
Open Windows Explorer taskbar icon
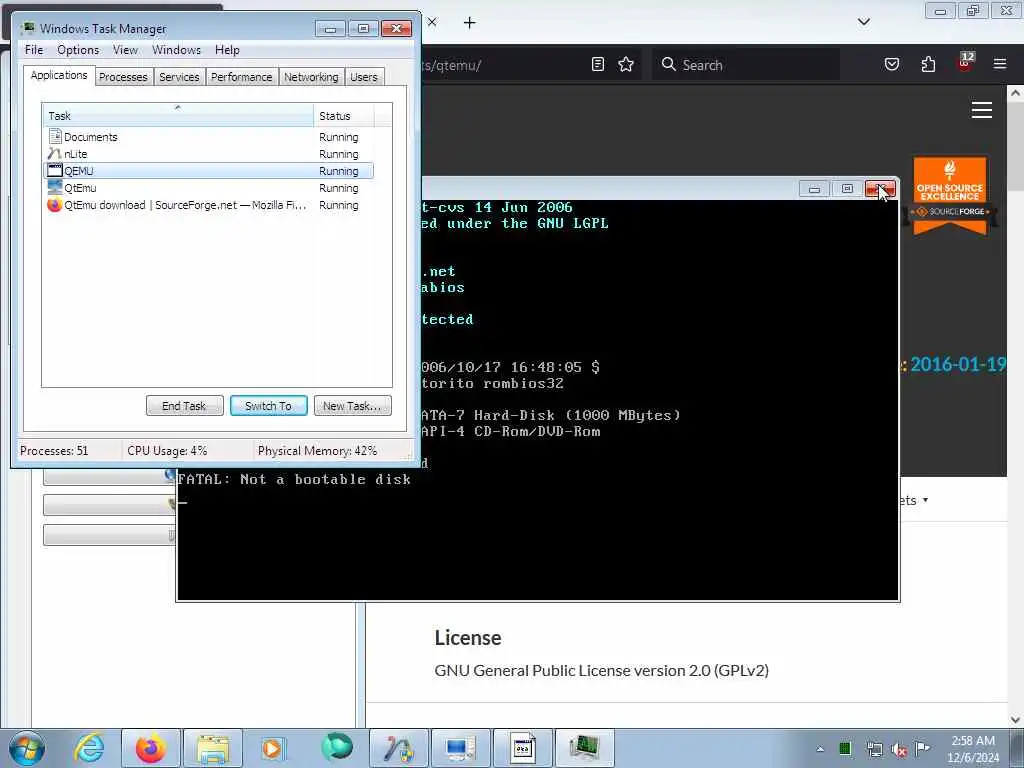point(213,748)
